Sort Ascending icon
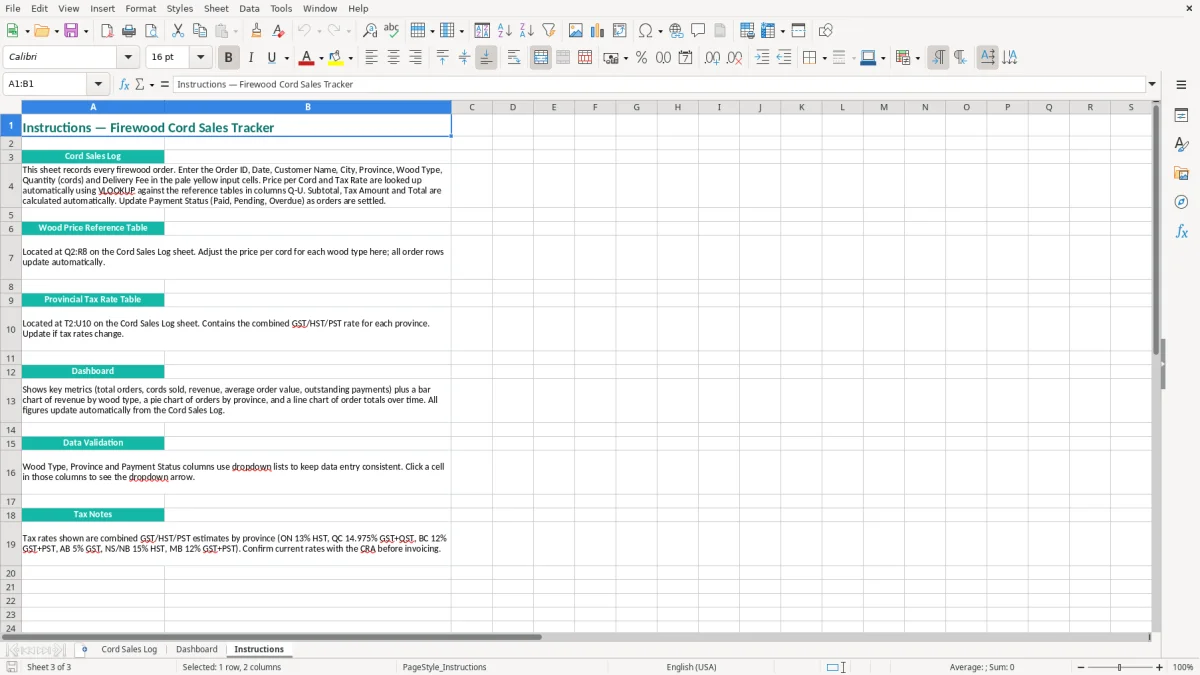The width and height of the screenshot is (1200, 675). [x=504, y=31]
